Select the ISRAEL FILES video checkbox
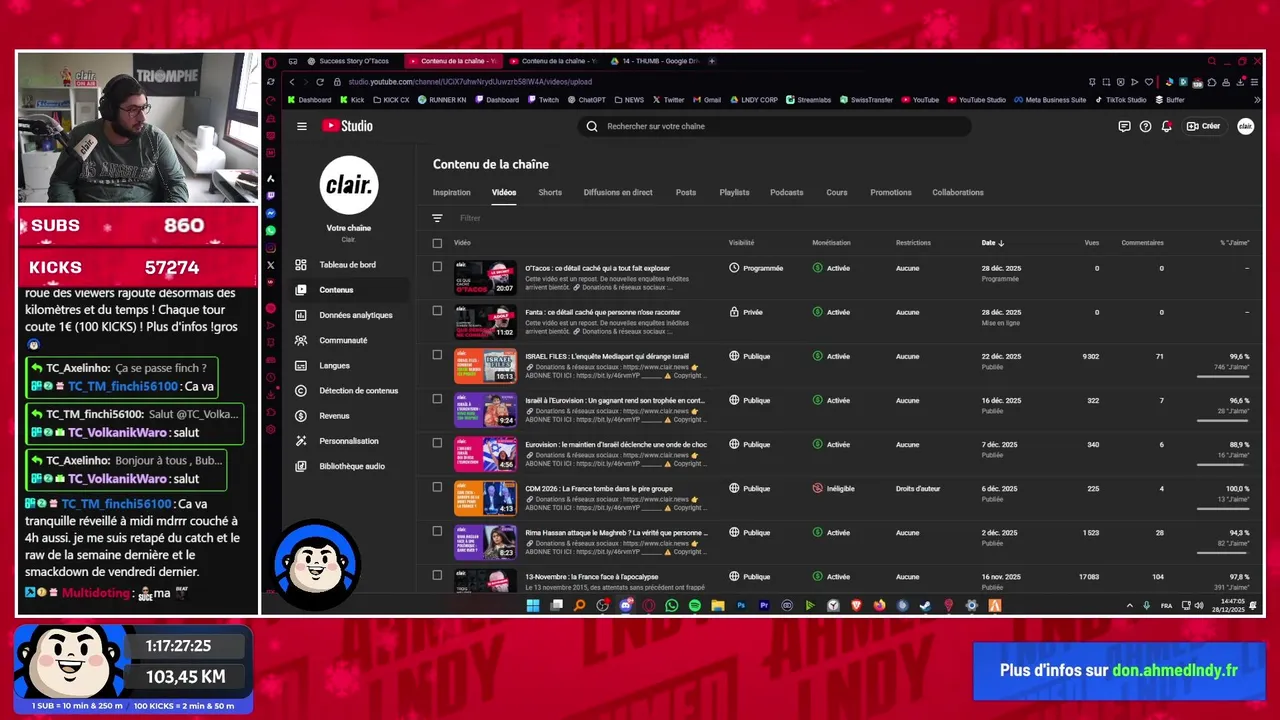The height and width of the screenshot is (720, 1280). 437,355
